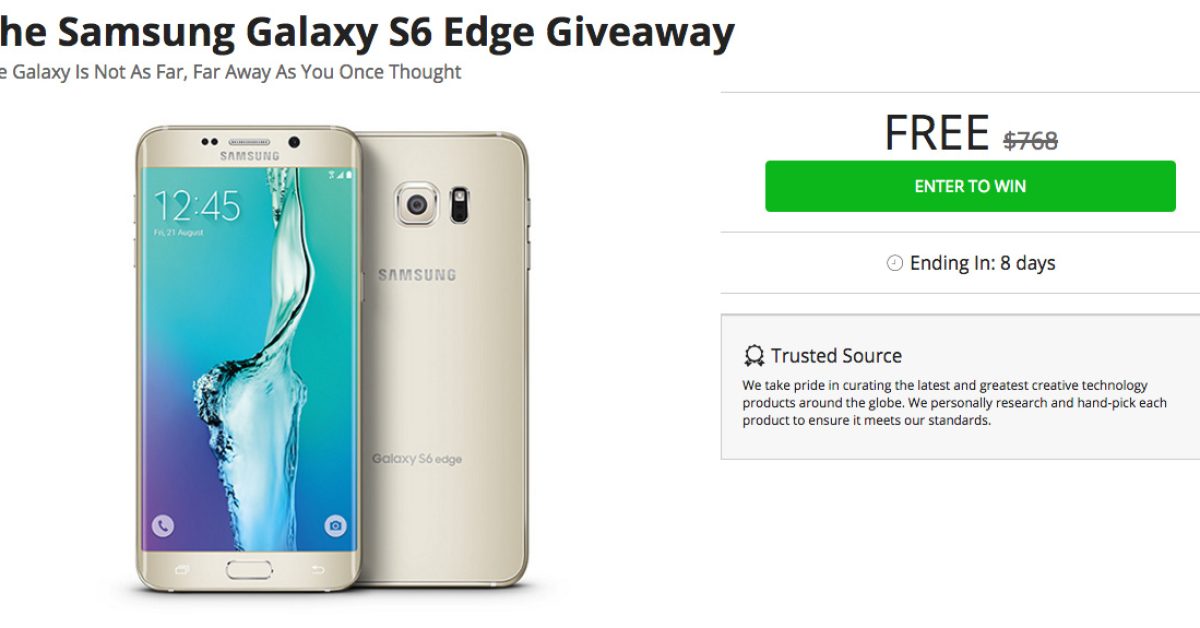Click the Trusted Source ribbon badge icon
Viewport: 1200px width, 628px height.
(x=753, y=356)
